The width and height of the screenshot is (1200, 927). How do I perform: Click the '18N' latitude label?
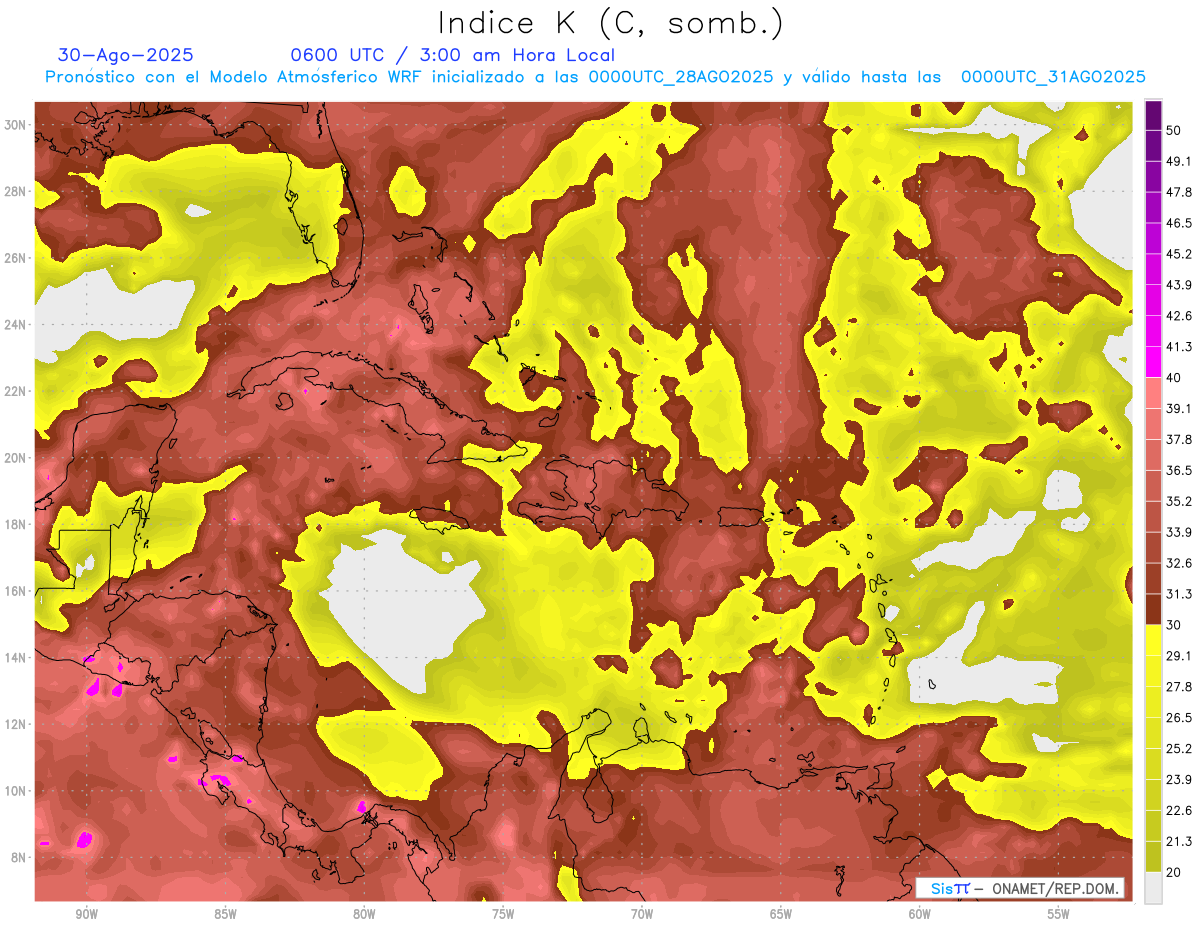click(x=15, y=525)
